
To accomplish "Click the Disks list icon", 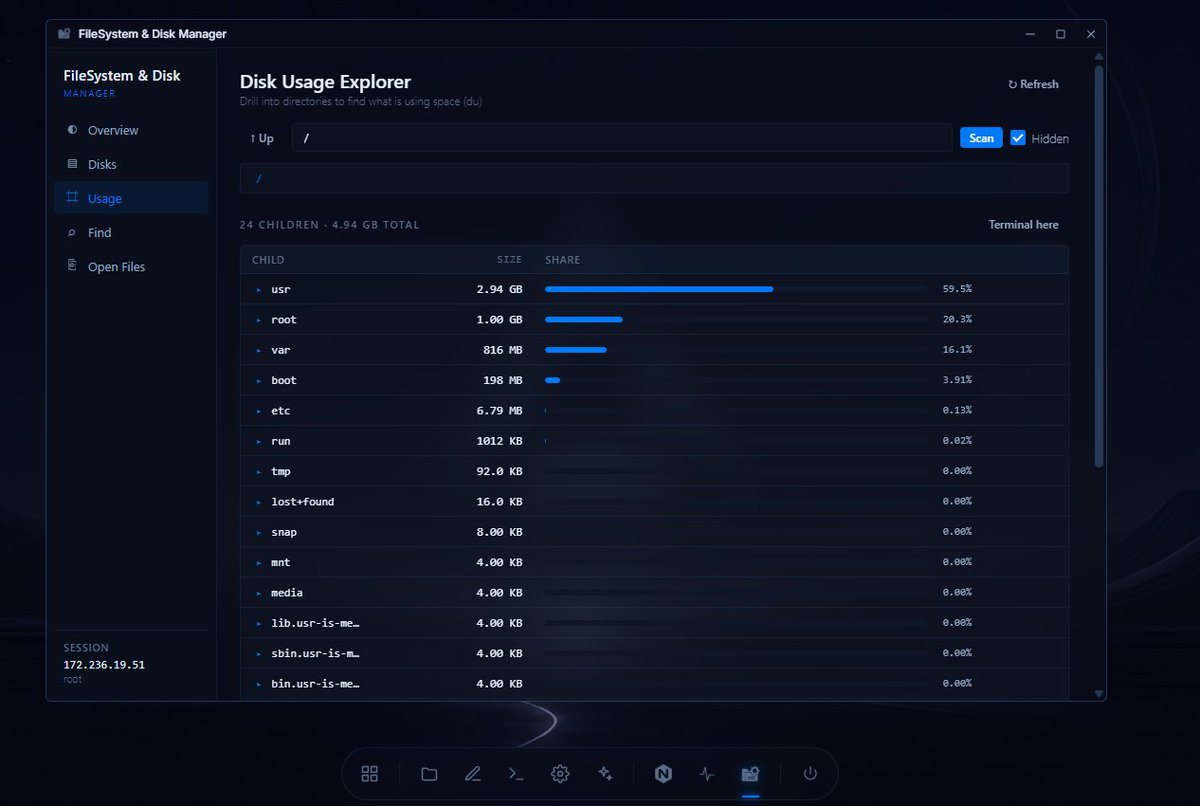I will click(72, 164).
